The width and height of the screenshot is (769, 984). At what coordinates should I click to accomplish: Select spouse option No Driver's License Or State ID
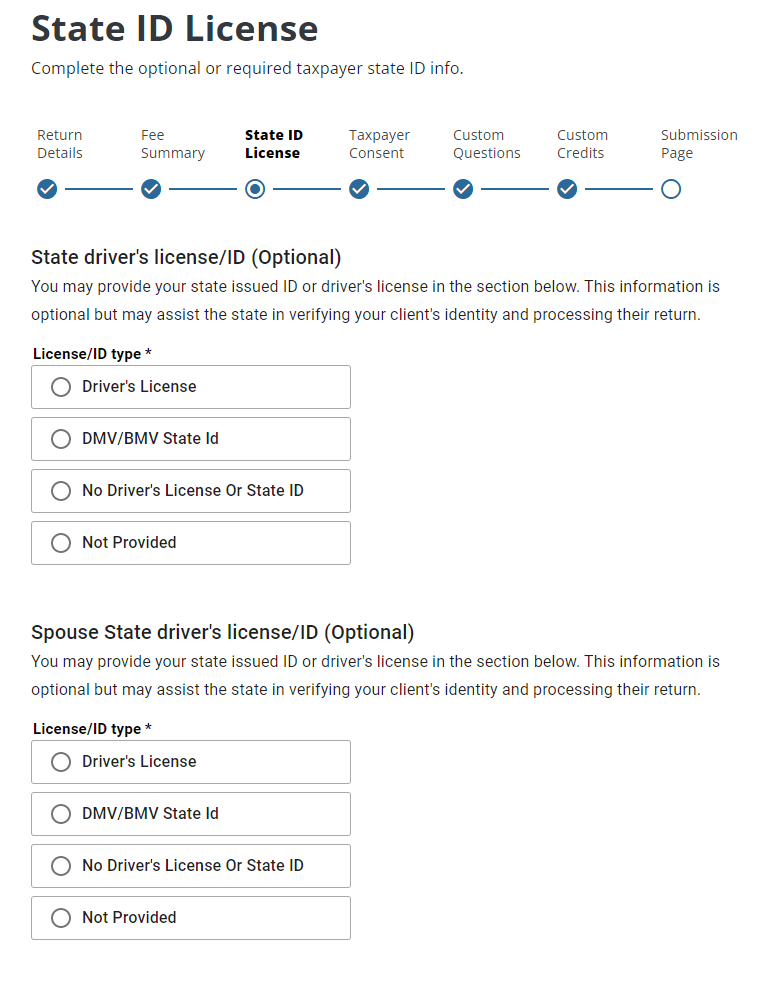tap(61, 866)
